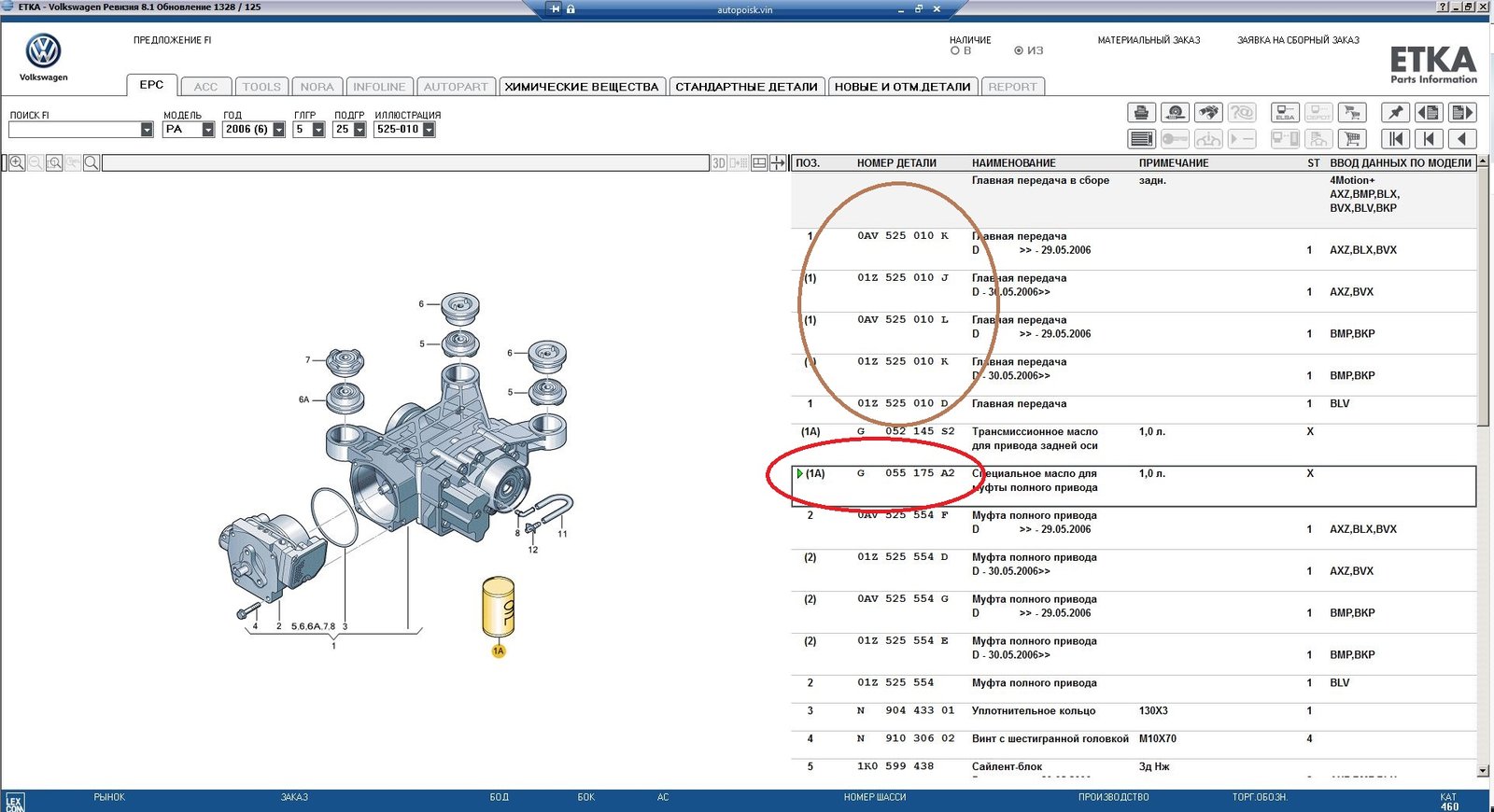
Task: Click the ПОИСК FI input field
Action: (74, 130)
